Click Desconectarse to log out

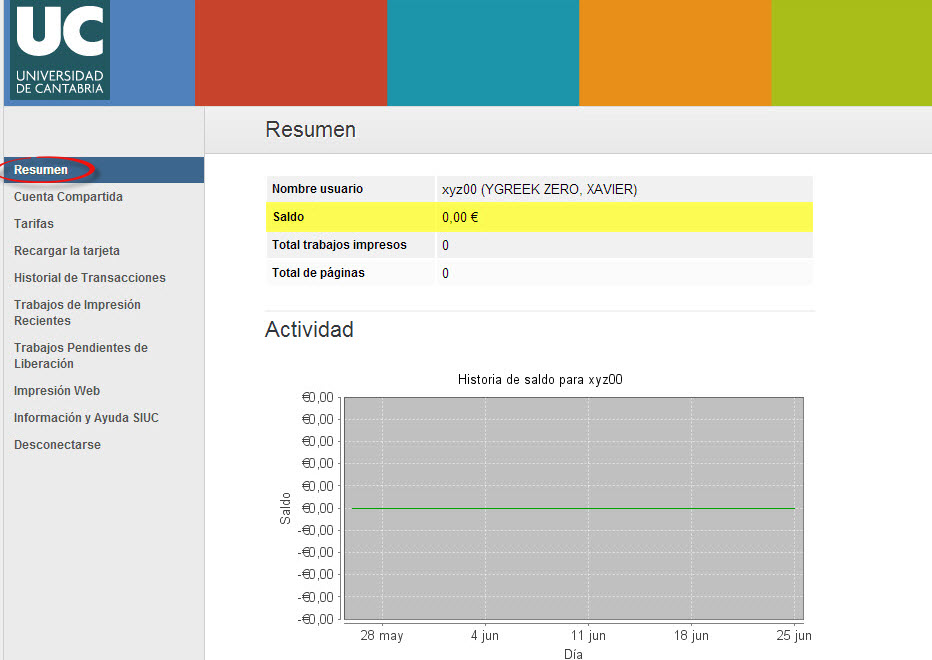click(58, 445)
